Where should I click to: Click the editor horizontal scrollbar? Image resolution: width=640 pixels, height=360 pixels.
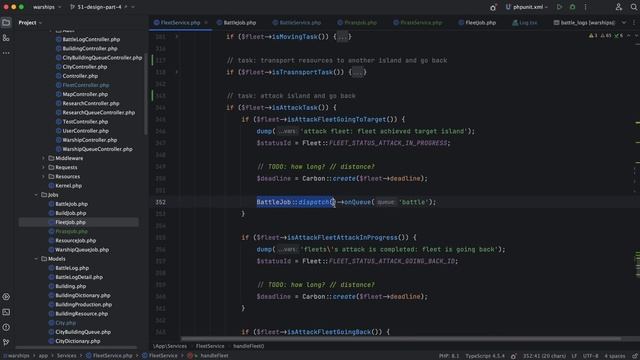coord(401,339)
